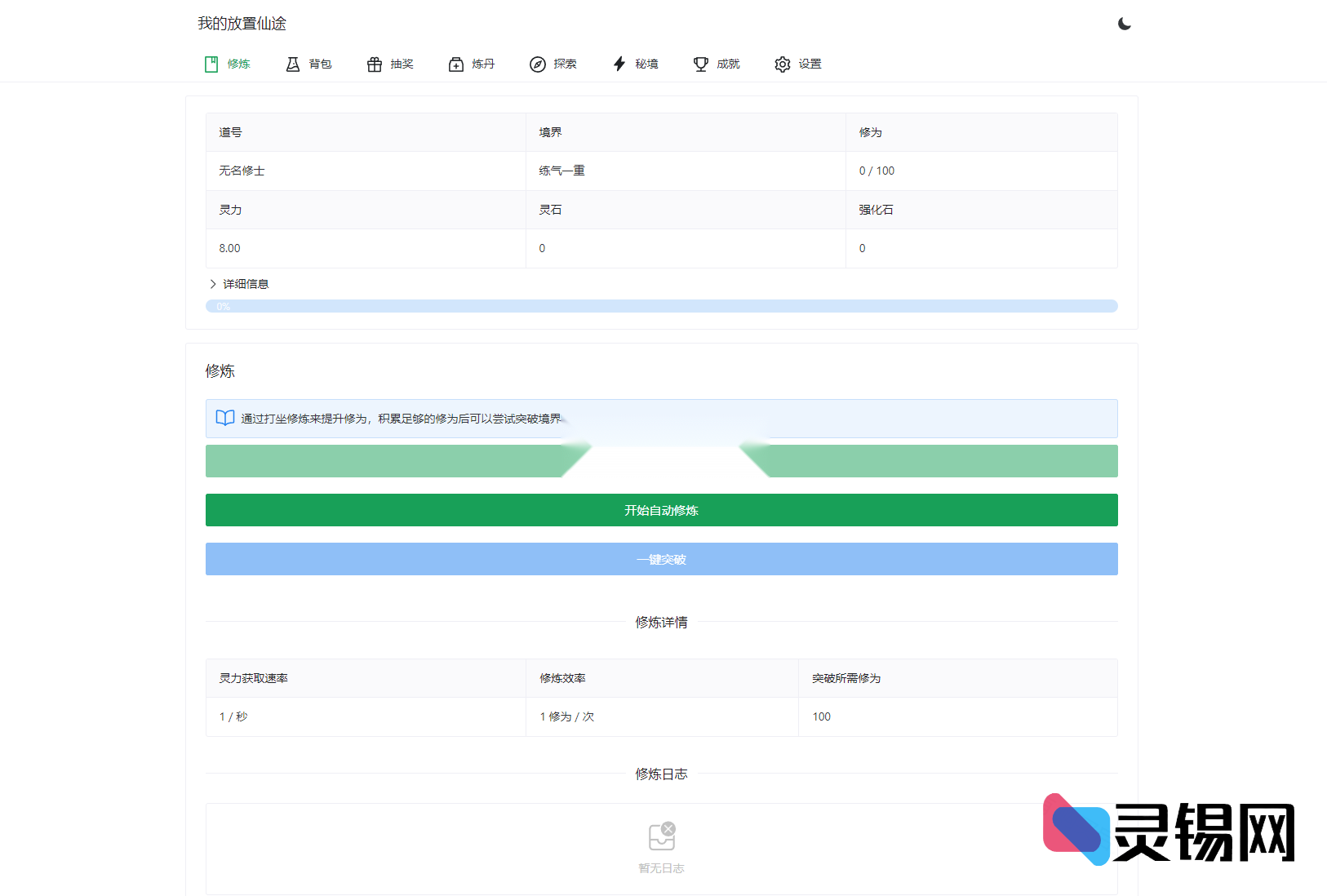Click the 背包 flask icon in navigation
The image size is (1327, 896).
tap(293, 64)
